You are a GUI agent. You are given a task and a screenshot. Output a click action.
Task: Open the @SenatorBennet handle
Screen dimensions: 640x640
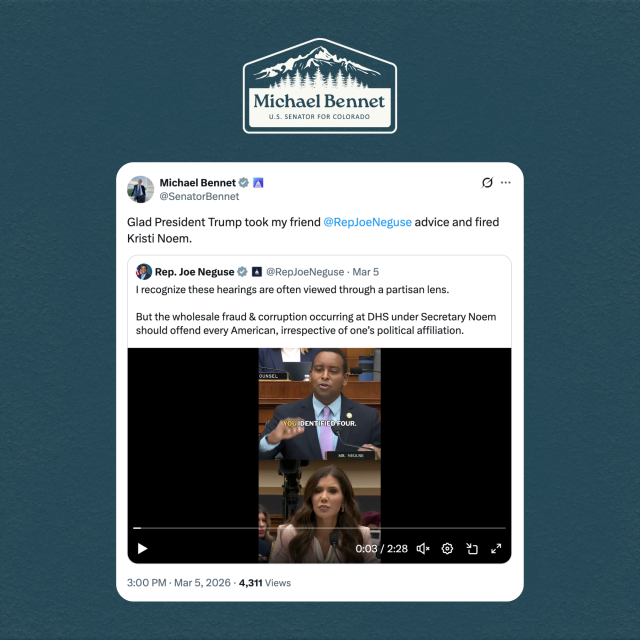199,196
